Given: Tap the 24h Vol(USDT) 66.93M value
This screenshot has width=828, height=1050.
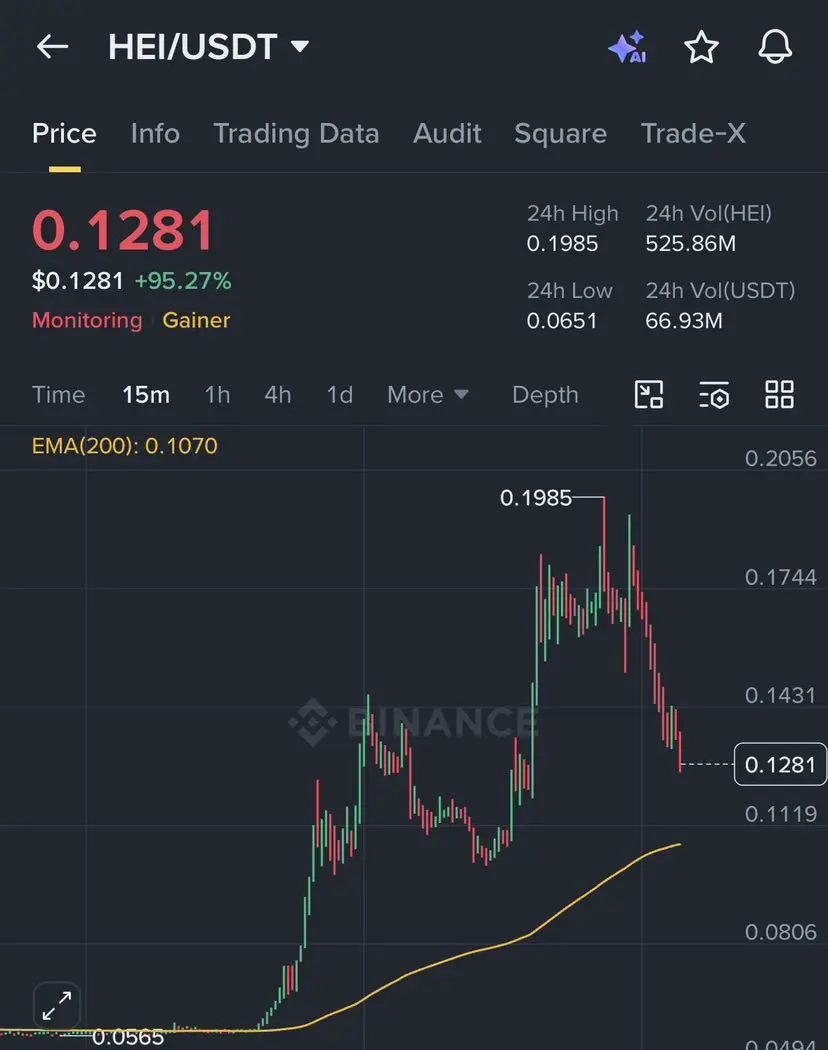Looking at the screenshot, I should (684, 321).
